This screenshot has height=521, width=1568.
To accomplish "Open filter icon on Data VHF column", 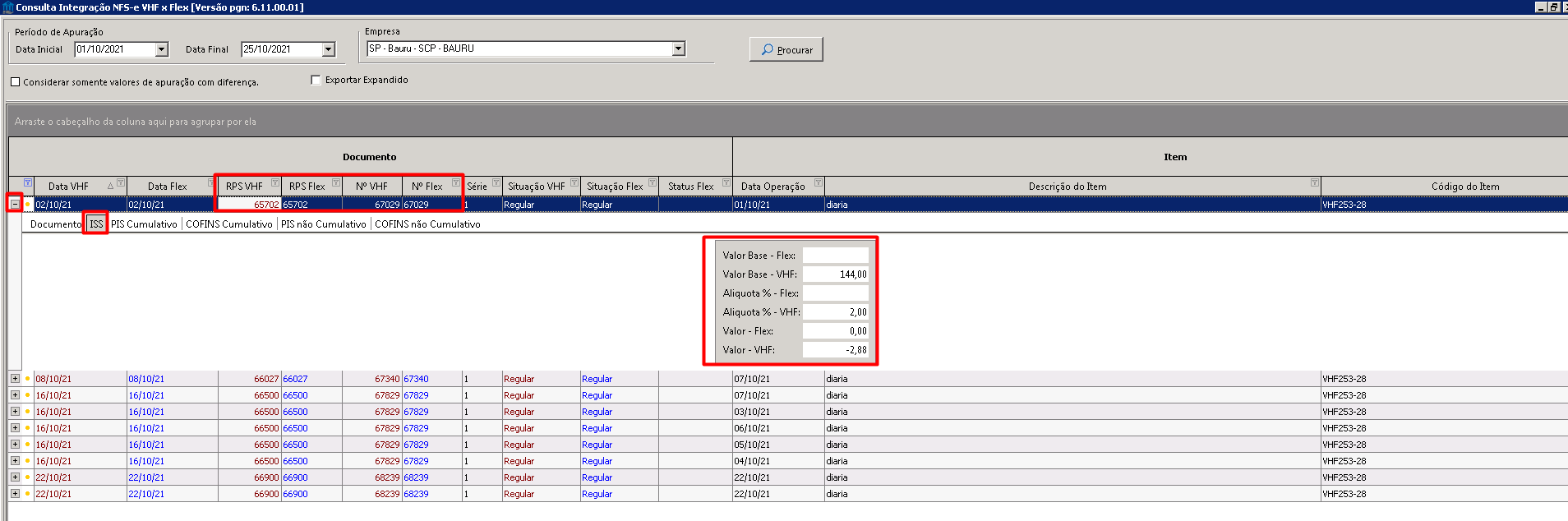I will click(121, 182).
